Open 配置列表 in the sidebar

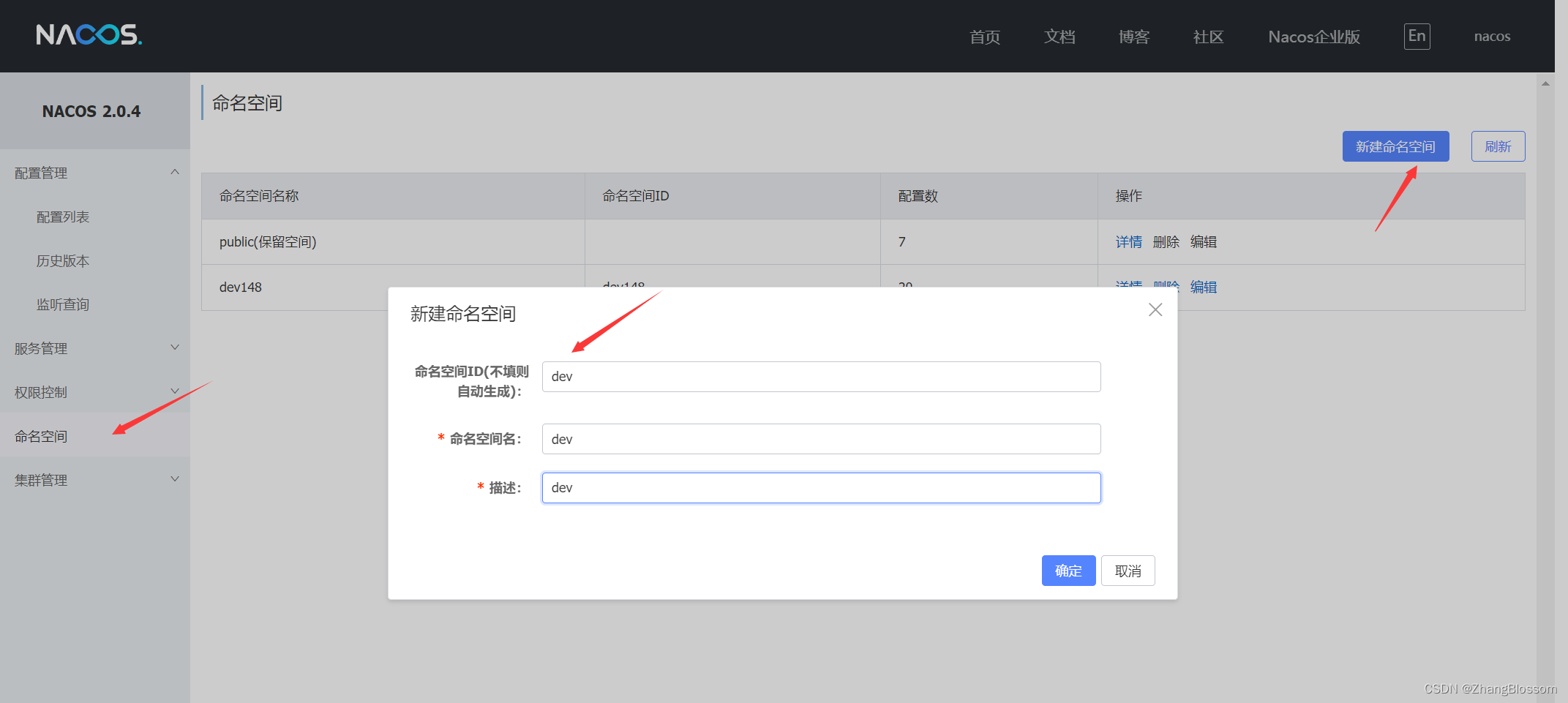tap(63, 217)
